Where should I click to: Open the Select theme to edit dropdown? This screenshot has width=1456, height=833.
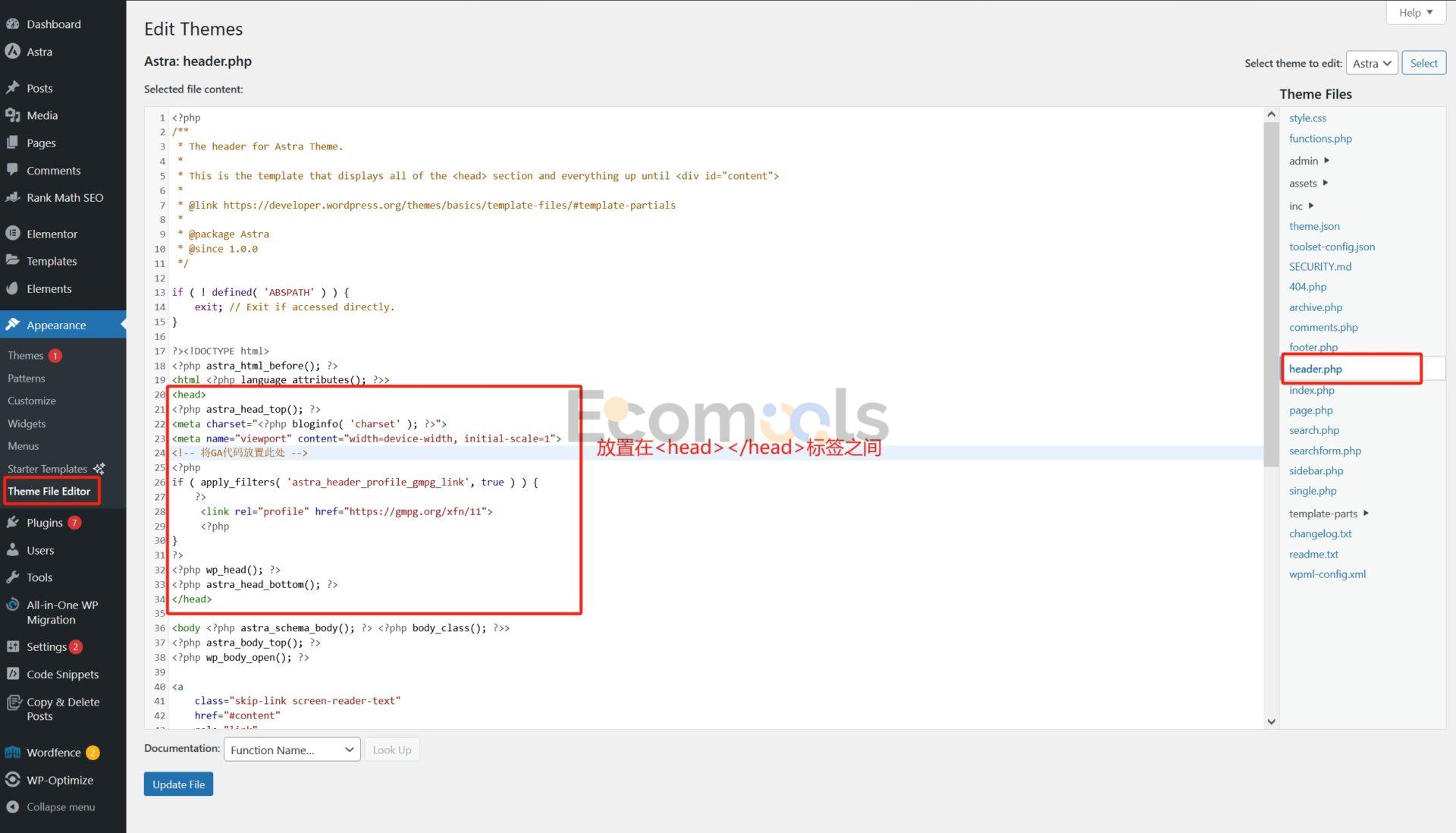click(1372, 63)
